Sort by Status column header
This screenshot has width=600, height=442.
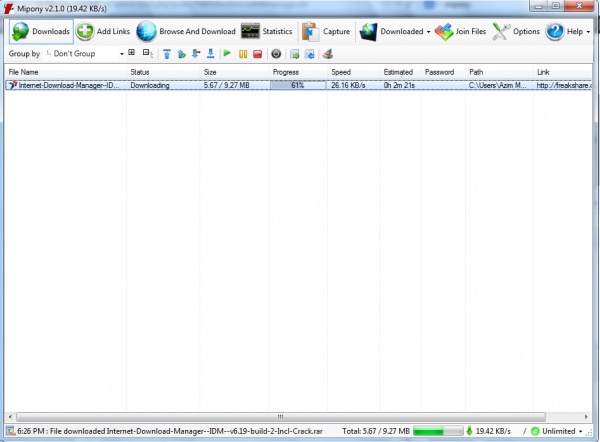[163, 72]
